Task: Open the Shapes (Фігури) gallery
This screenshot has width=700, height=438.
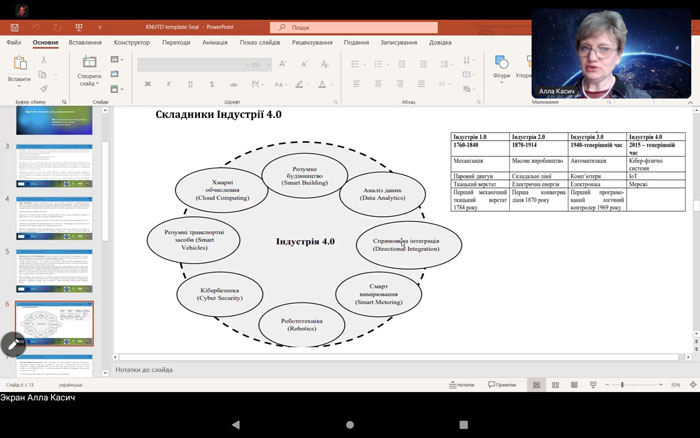Action: [501, 66]
